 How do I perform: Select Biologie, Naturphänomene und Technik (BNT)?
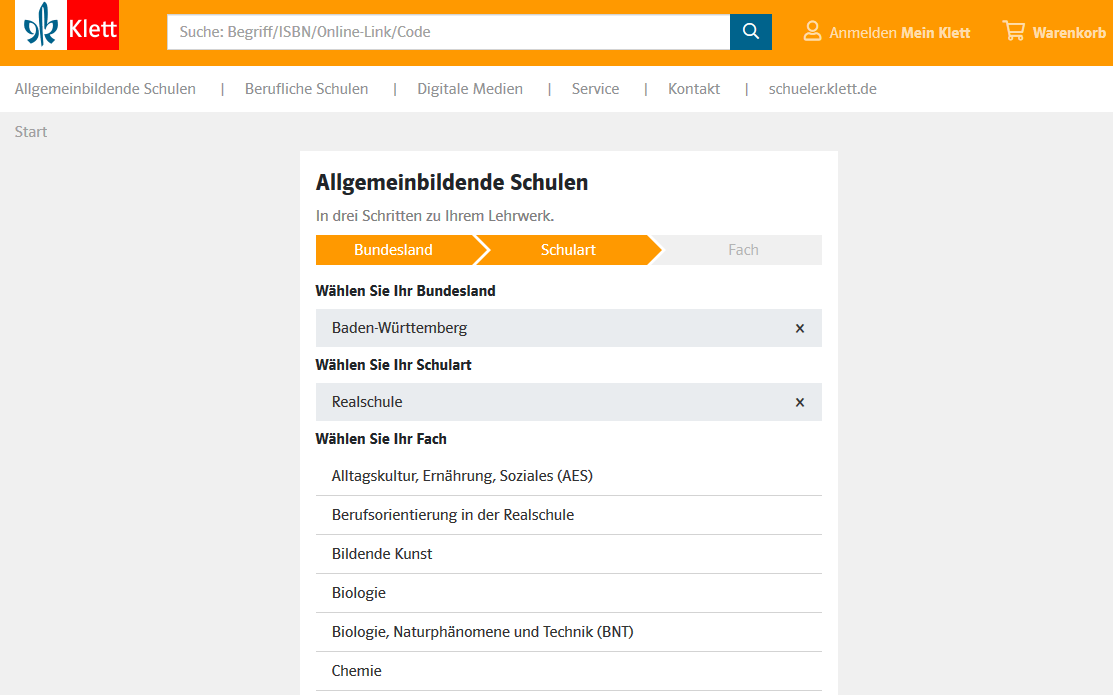482,632
